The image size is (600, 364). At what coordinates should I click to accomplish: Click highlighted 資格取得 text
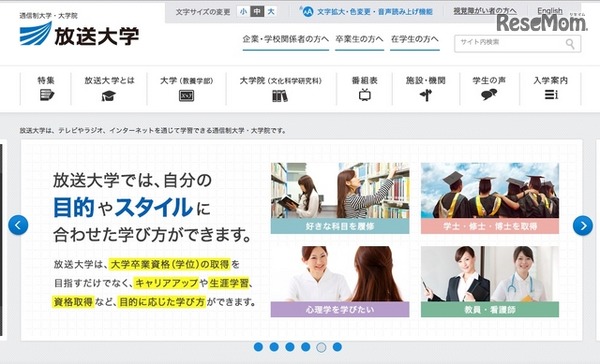pos(73,302)
